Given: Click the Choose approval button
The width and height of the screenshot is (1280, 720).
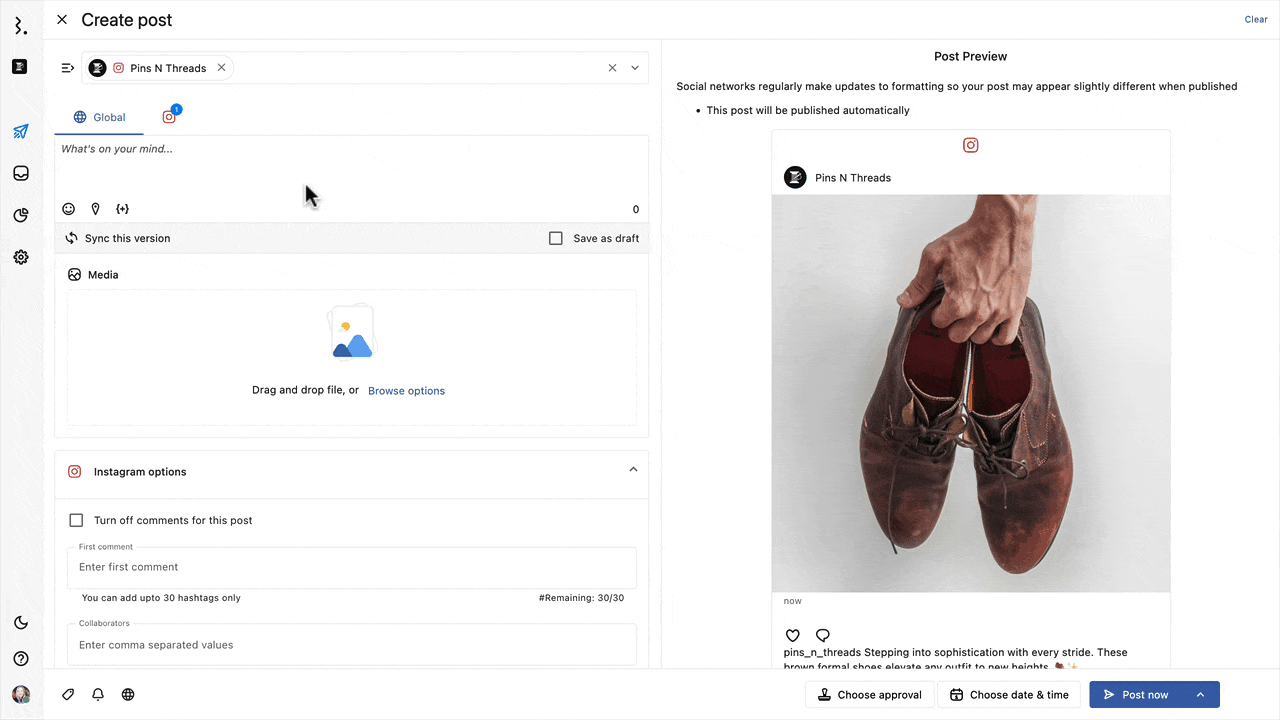Looking at the screenshot, I should tap(869, 695).
